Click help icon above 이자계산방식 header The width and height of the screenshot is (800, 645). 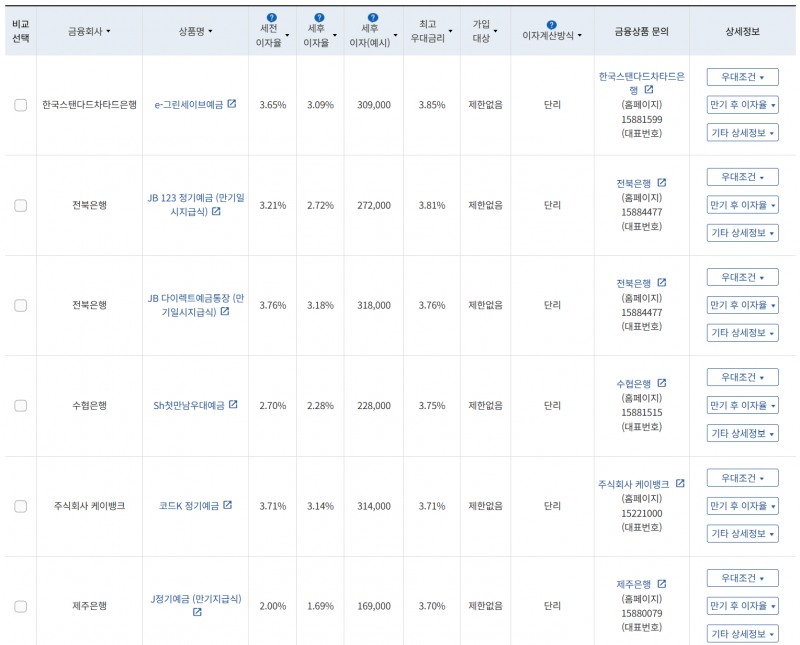pos(552,24)
